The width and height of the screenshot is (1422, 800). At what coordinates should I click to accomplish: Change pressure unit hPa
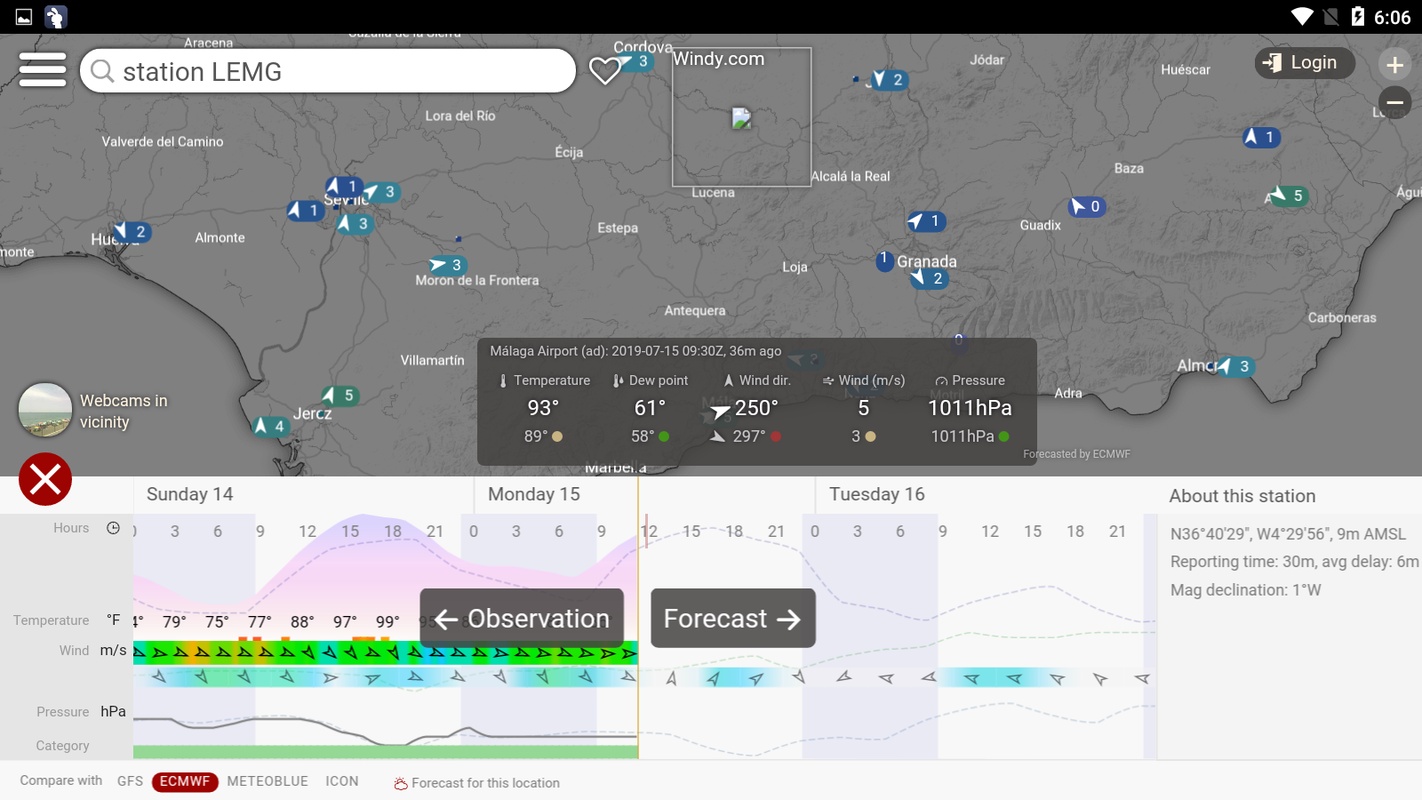113,711
